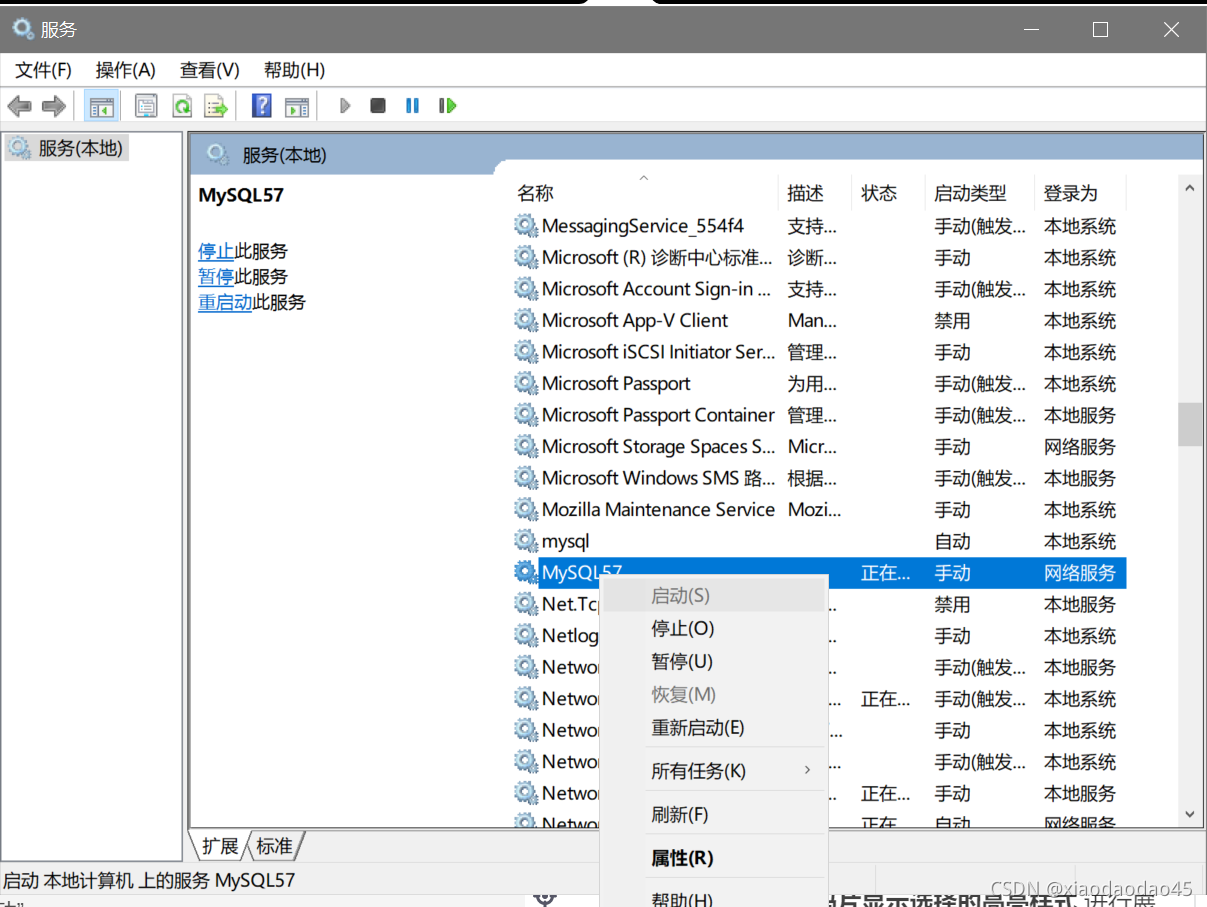This screenshot has height=907, width=1207.
Task: Restart the service with the restart icon
Action: pyautogui.click(x=447, y=105)
